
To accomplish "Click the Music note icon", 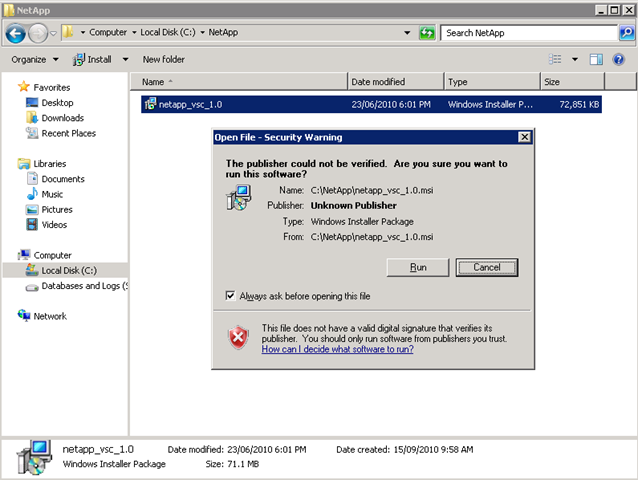I will tap(32, 194).
